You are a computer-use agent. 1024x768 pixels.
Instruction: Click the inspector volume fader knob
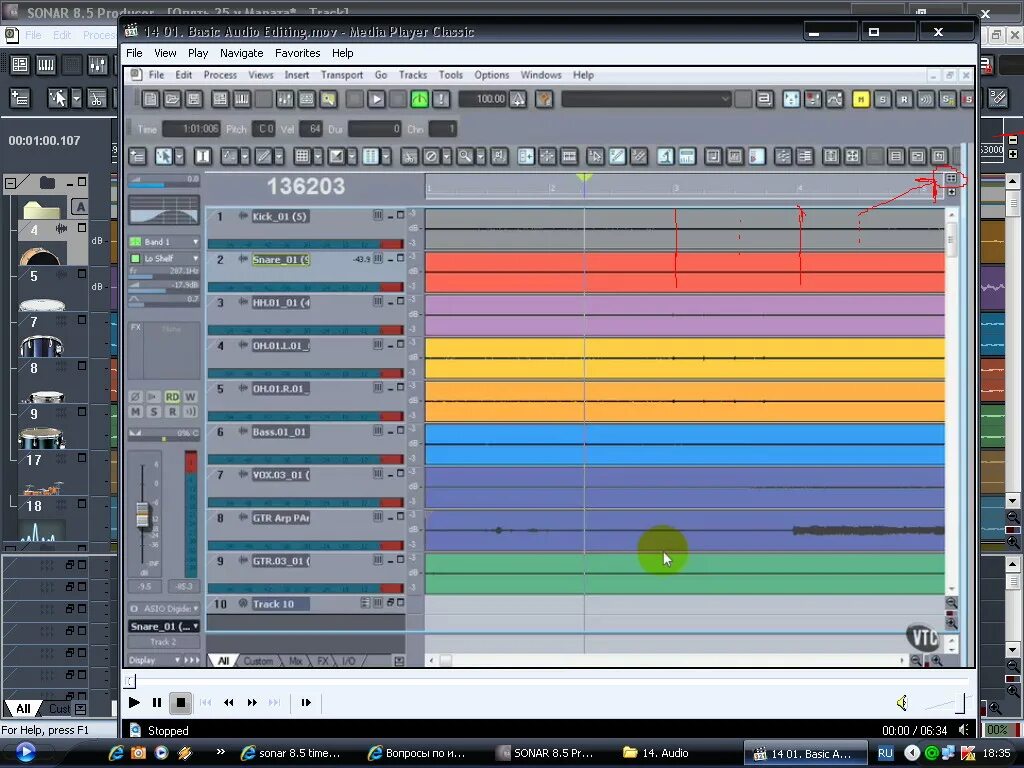(142, 515)
